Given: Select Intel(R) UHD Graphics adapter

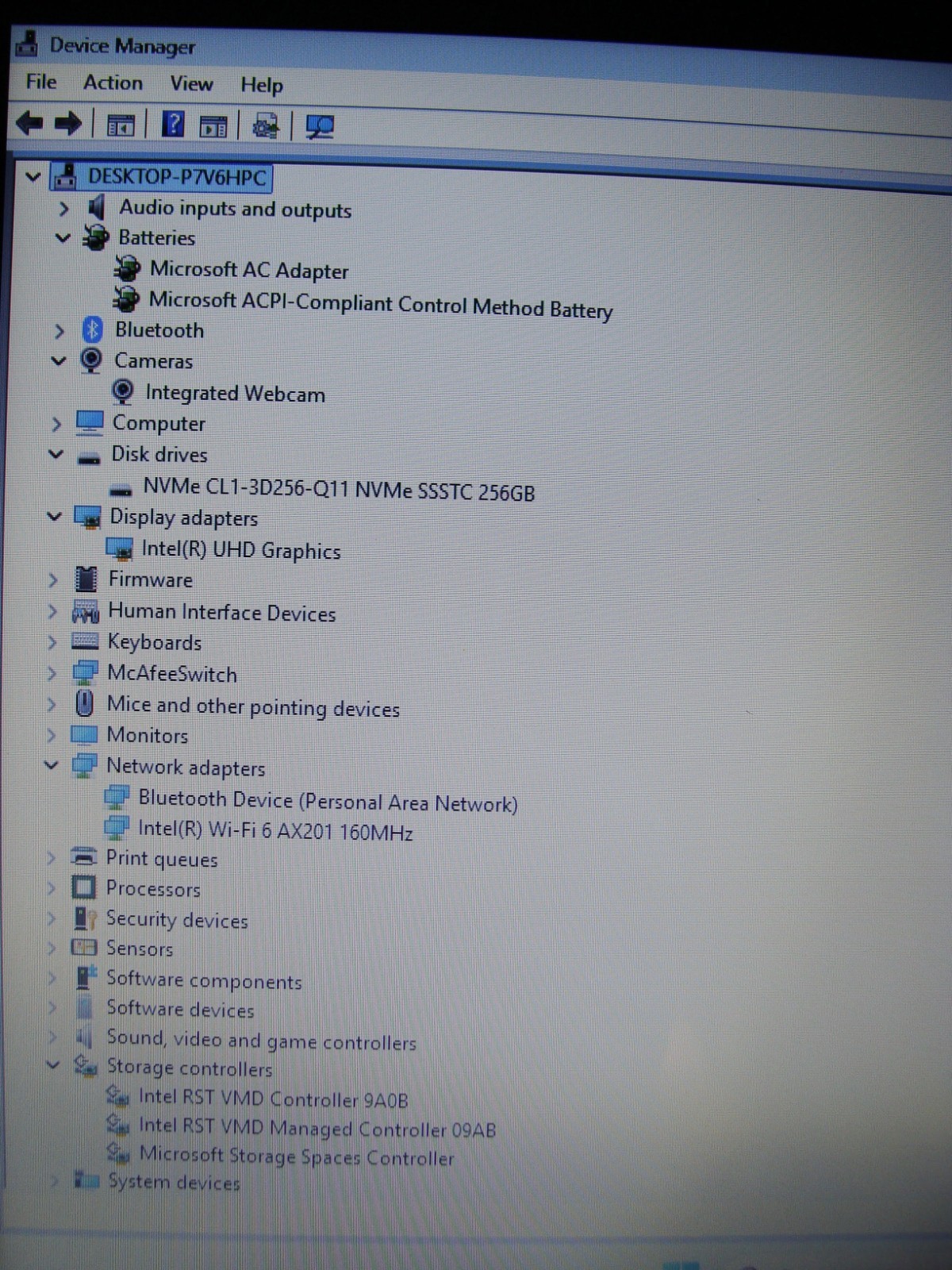Looking at the screenshot, I should pos(241,550).
